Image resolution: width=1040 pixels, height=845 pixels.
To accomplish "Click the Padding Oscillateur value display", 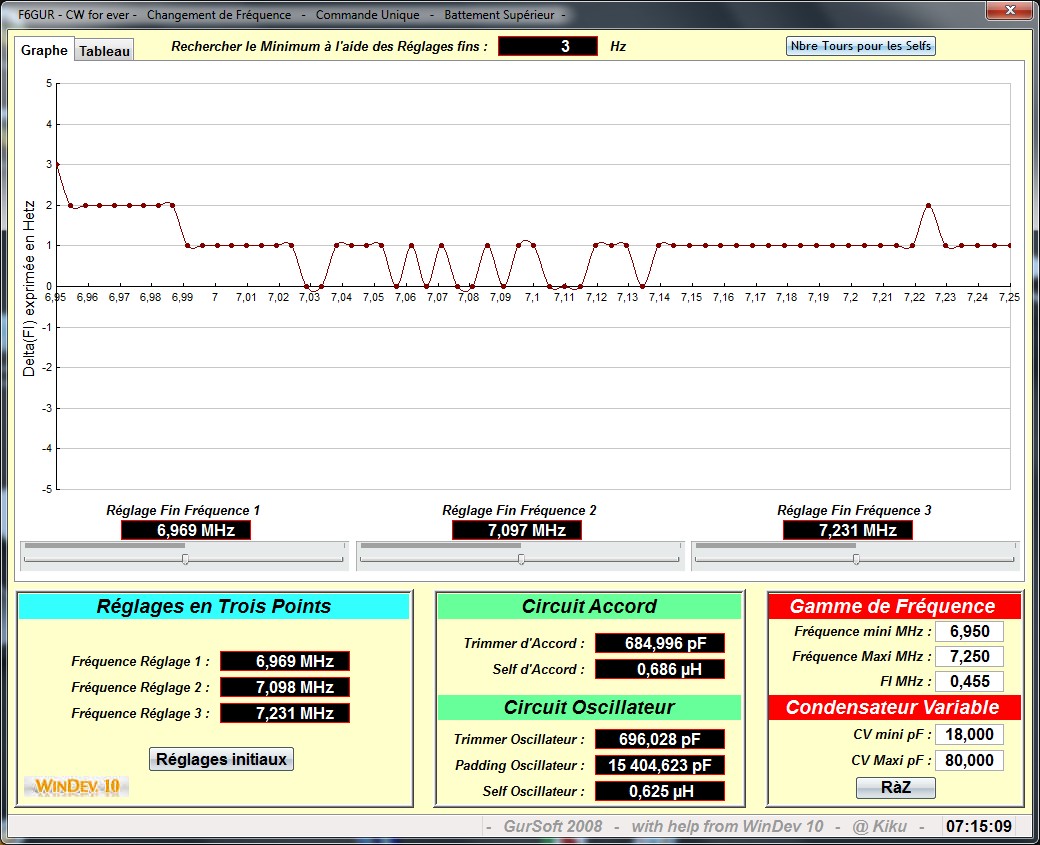I will tap(659, 765).
